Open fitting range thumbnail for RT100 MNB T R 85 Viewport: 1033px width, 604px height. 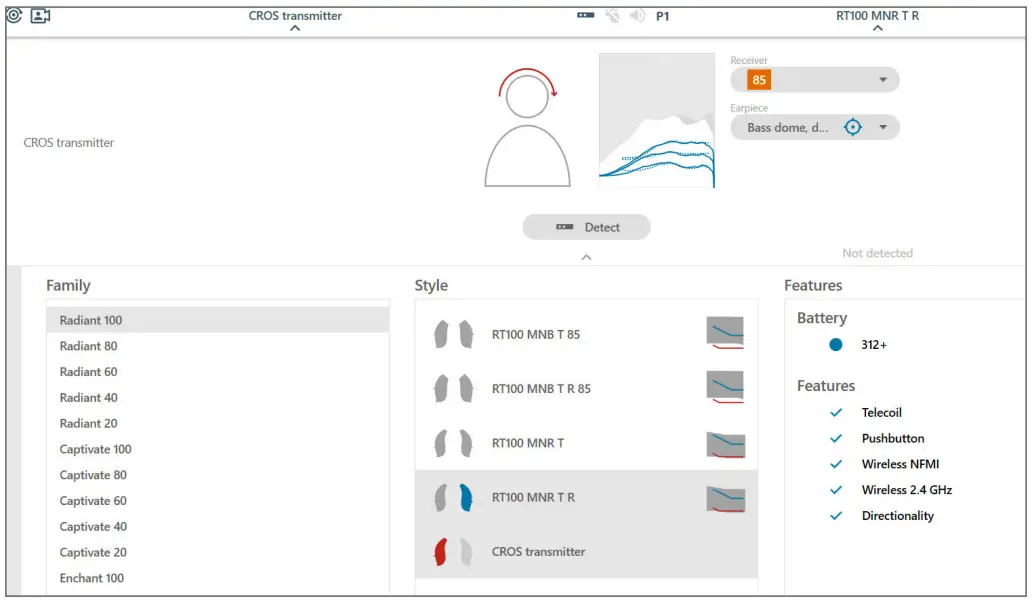[x=725, y=387]
